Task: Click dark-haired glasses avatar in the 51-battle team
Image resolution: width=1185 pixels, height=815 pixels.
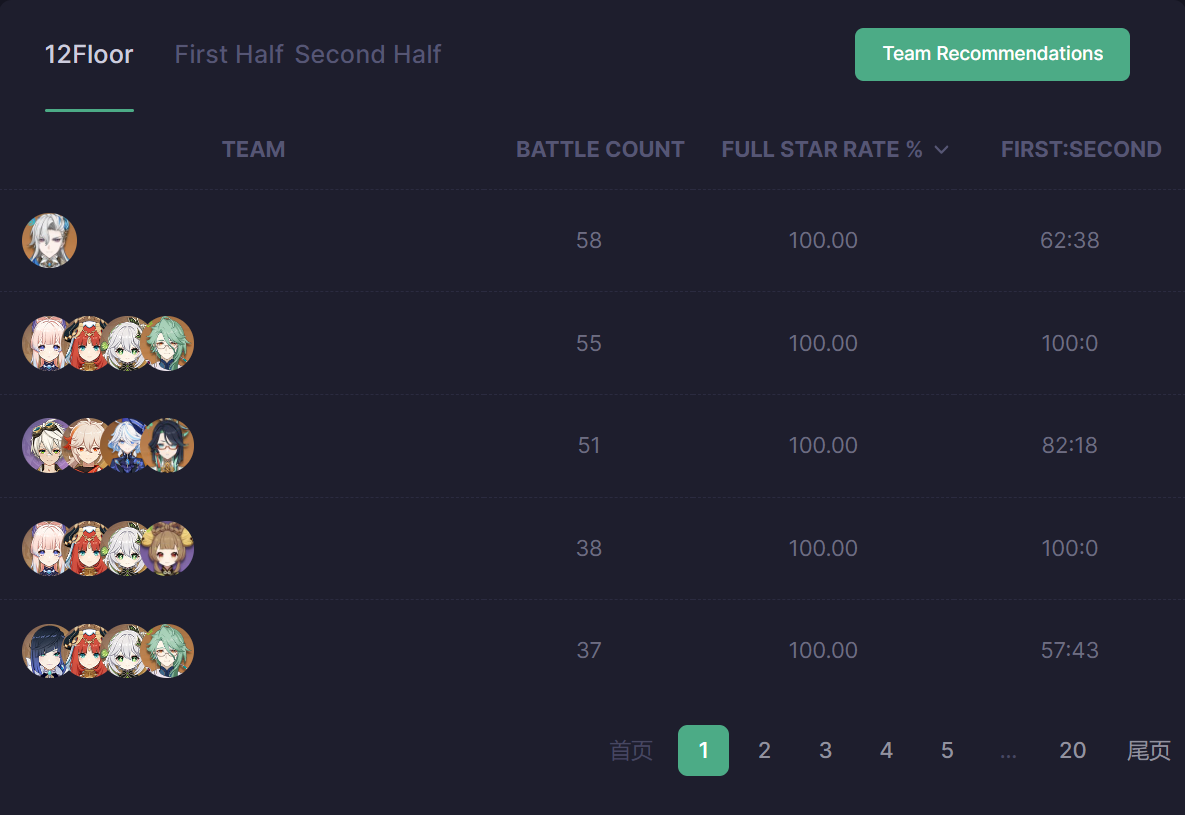Action: click(x=169, y=446)
